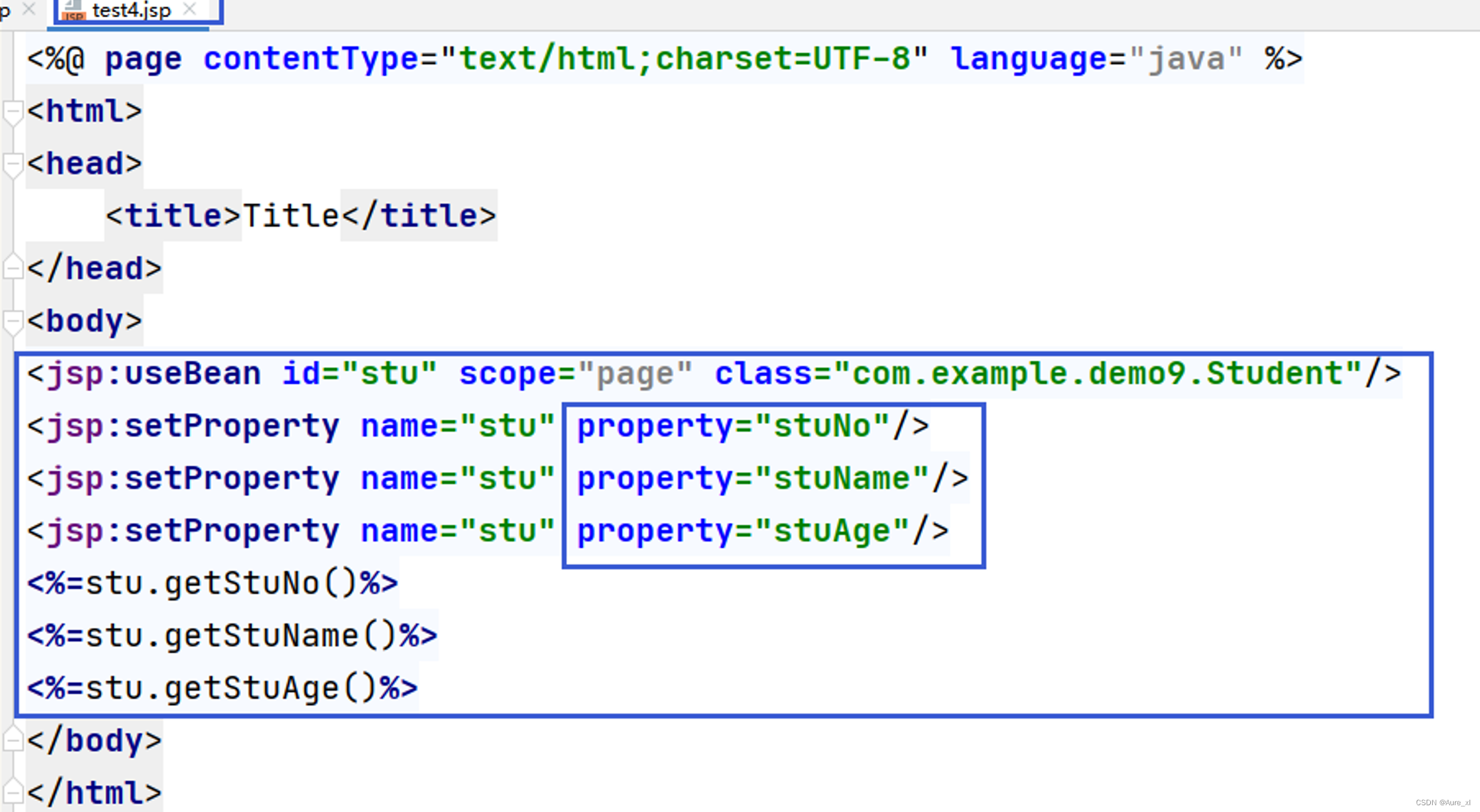Click the fold marker beside </body>
The image size is (1480, 812).
coord(12,739)
